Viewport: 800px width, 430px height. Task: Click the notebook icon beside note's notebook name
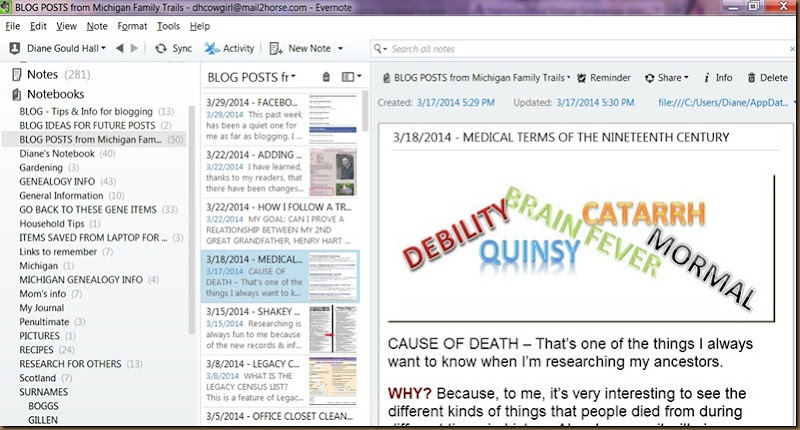click(x=387, y=78)
